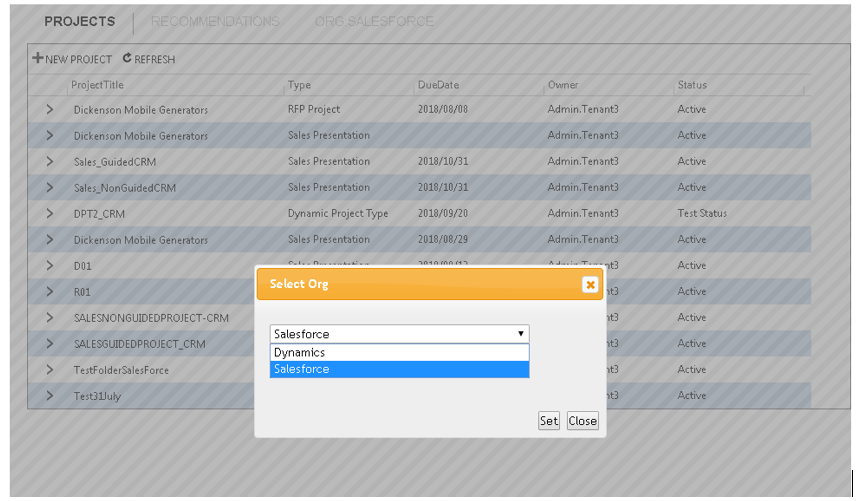Screen dimensions: 859x501
Task: Click the TestFolderSalesForce project title
Action: click(x=121, y=370)
